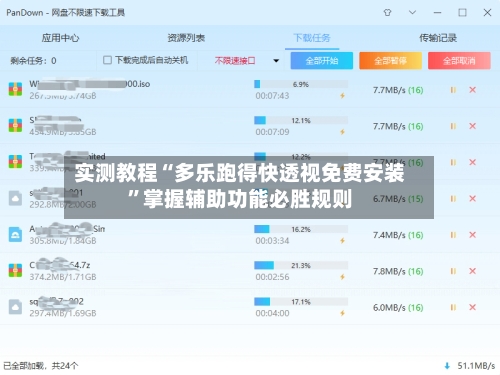
Task: Click the 21.3% progress bar
Action: click(301, 265)
